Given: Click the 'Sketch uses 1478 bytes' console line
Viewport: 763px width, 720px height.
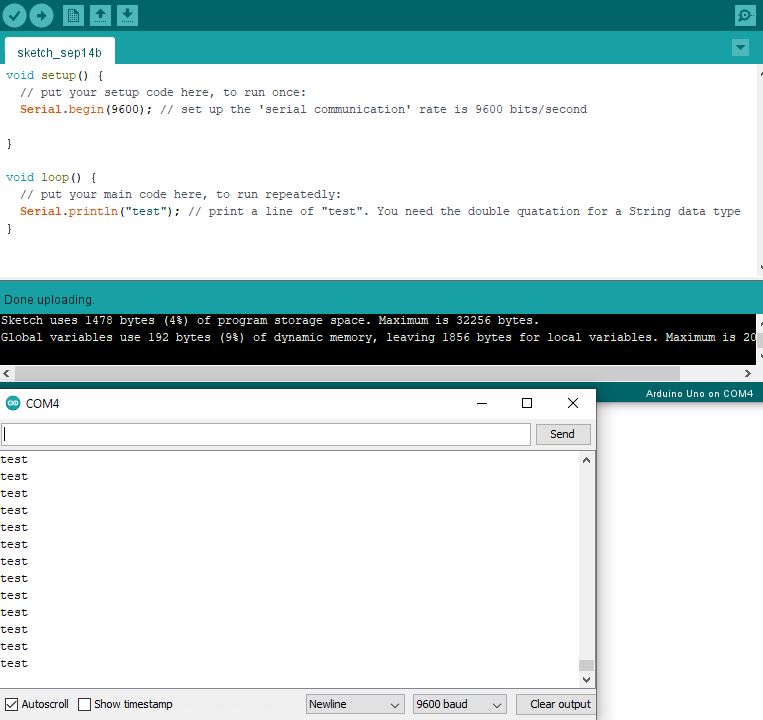Looking at the screenshot, I should pos(270,321).
